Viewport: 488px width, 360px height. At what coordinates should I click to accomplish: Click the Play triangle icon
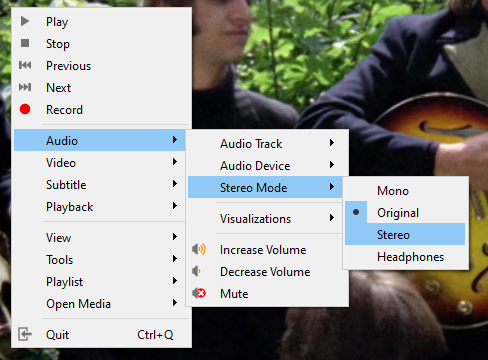25,21
